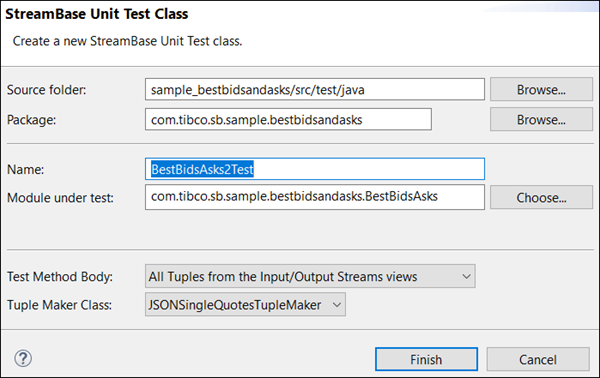Click the 'Test Method Body:' label
600x378 pixels.
(60, 276)
